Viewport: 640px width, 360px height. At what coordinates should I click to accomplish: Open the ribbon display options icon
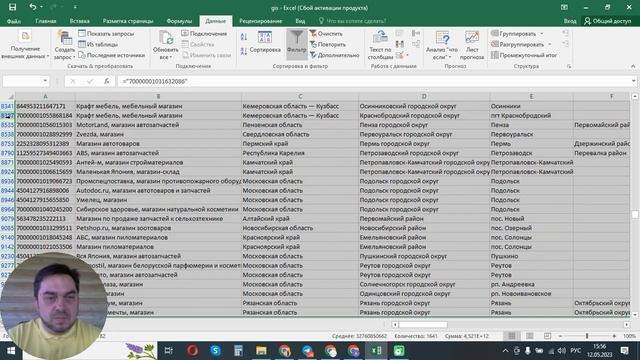(564, 7)
